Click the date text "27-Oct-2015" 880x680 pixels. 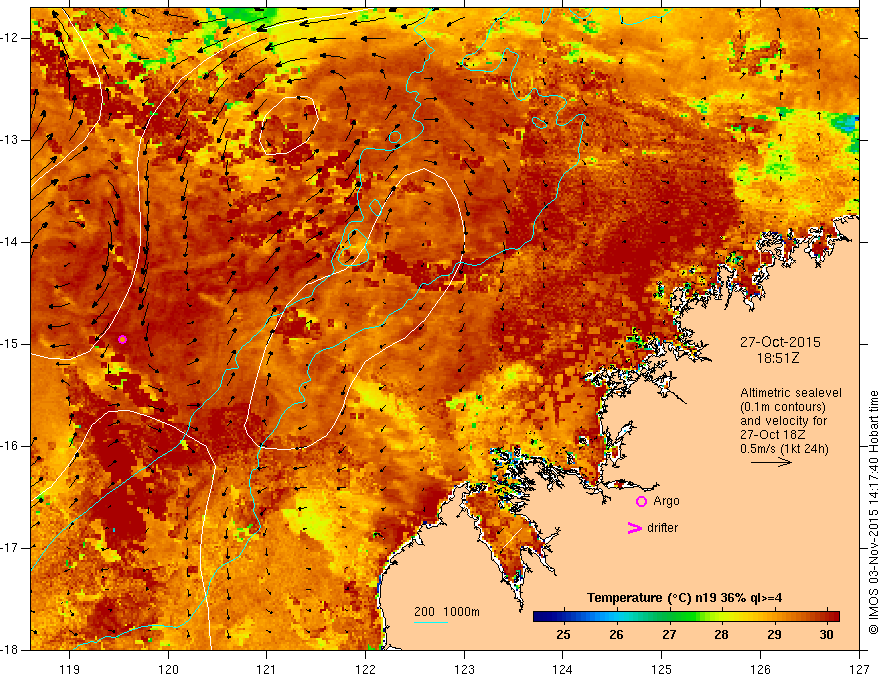[780, 342]
